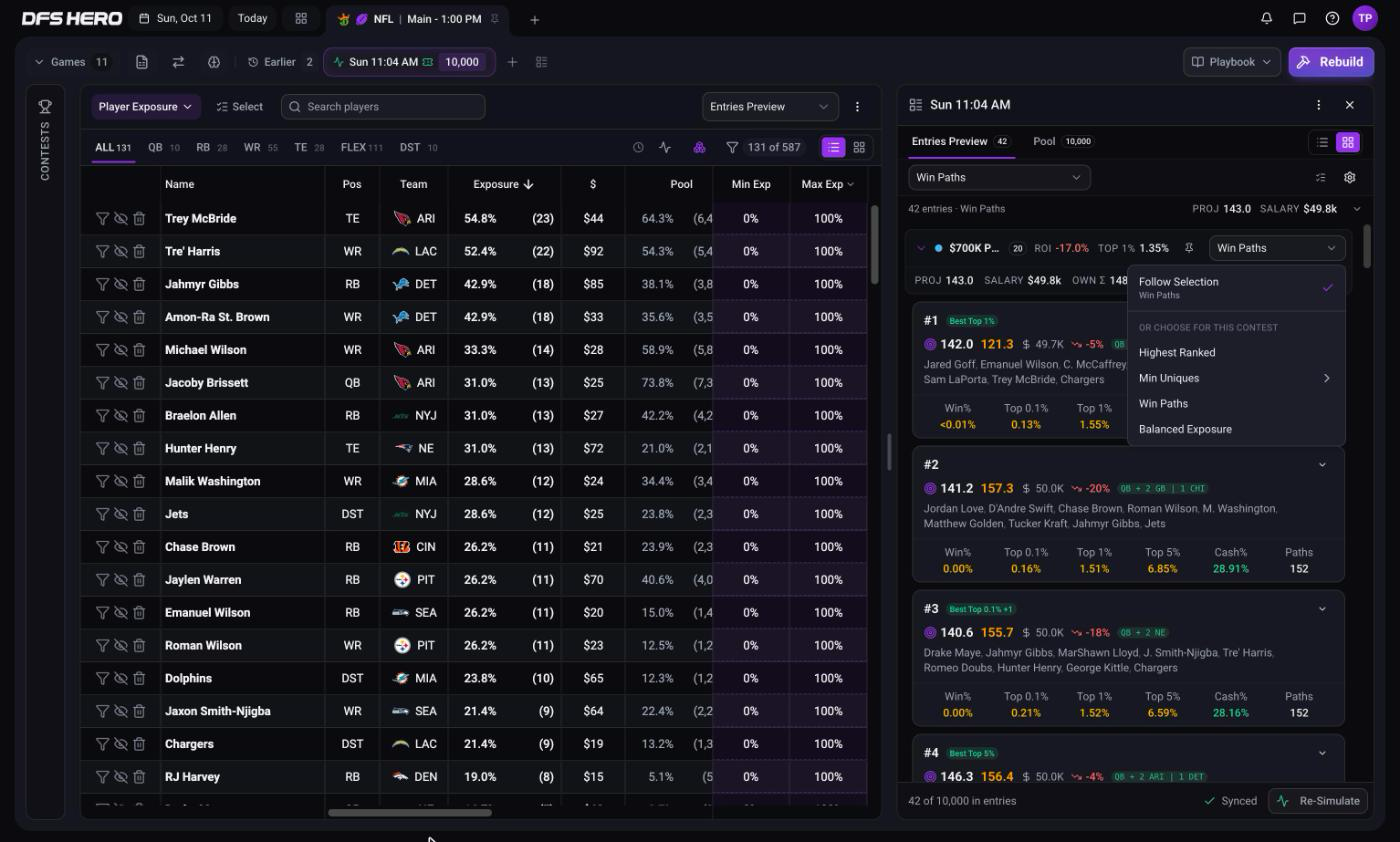1400x842 pixels.
Task: Hide Michael Wilson using eye-slash icon
Action: click(120, 350)
